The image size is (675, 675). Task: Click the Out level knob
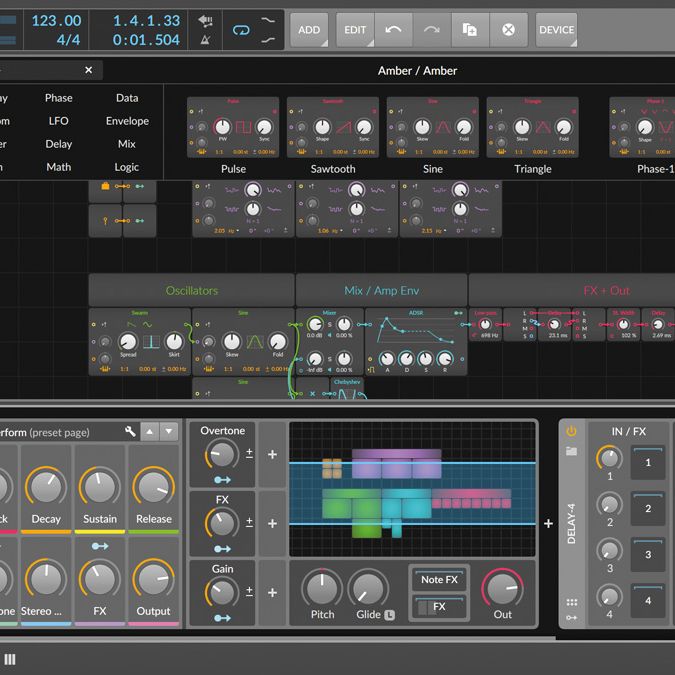coord(502,589)
